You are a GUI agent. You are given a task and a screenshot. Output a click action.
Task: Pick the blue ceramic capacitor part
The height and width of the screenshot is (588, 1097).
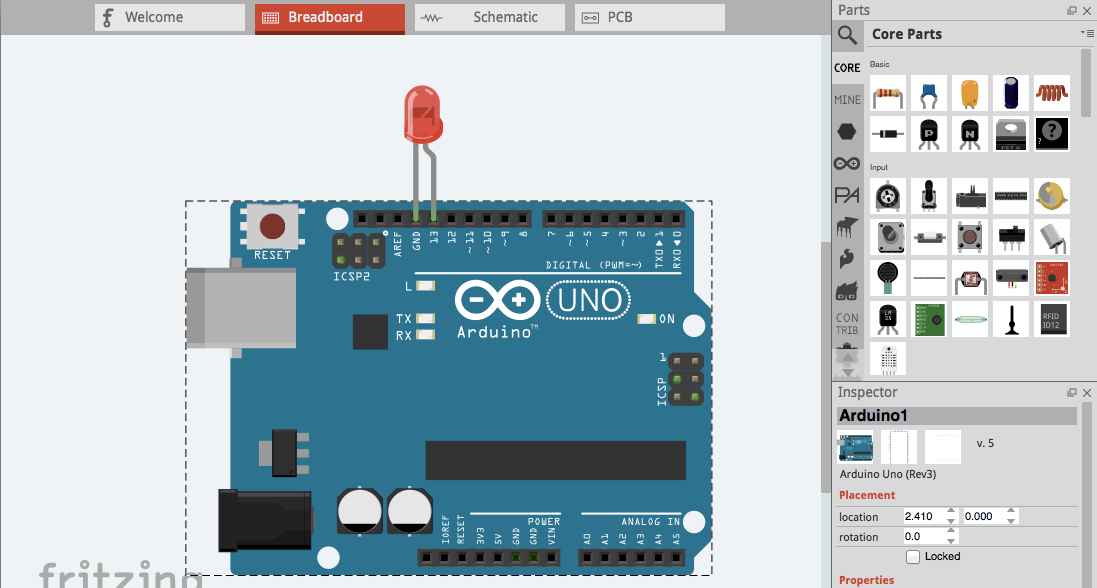click(x=928, y=93)
